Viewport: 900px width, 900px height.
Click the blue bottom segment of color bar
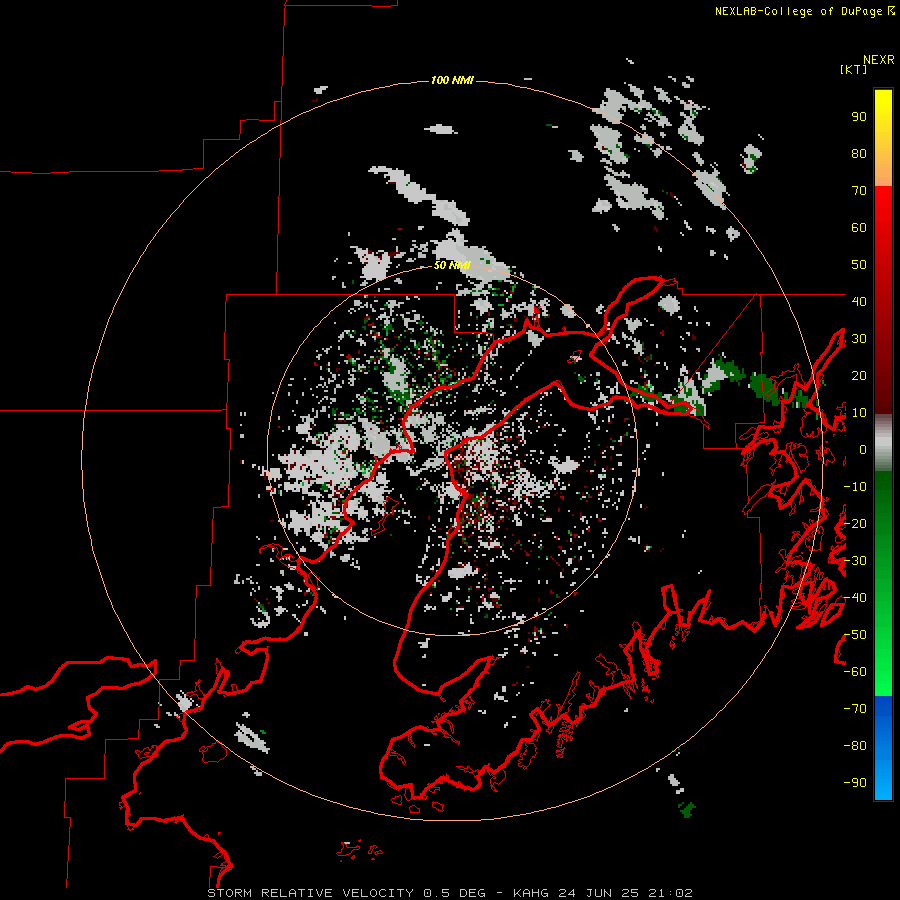pos(883,748)
